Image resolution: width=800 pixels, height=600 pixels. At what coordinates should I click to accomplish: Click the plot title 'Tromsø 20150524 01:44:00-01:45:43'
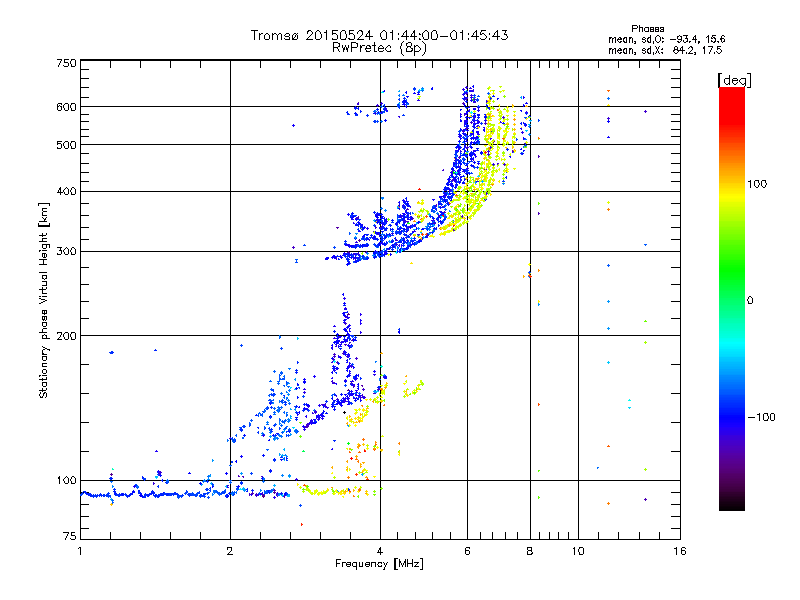click(379, 35)
